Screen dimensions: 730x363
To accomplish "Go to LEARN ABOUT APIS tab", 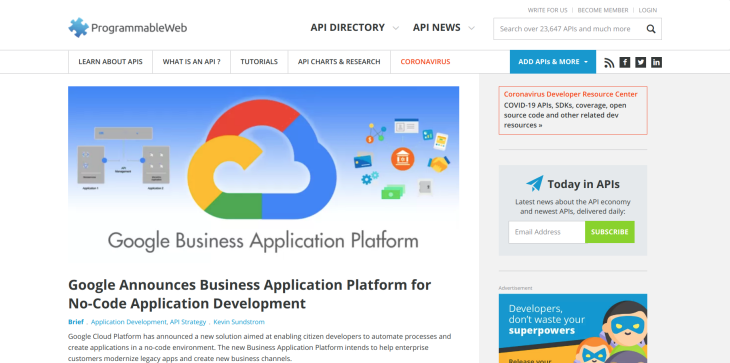I will (110, 62).
